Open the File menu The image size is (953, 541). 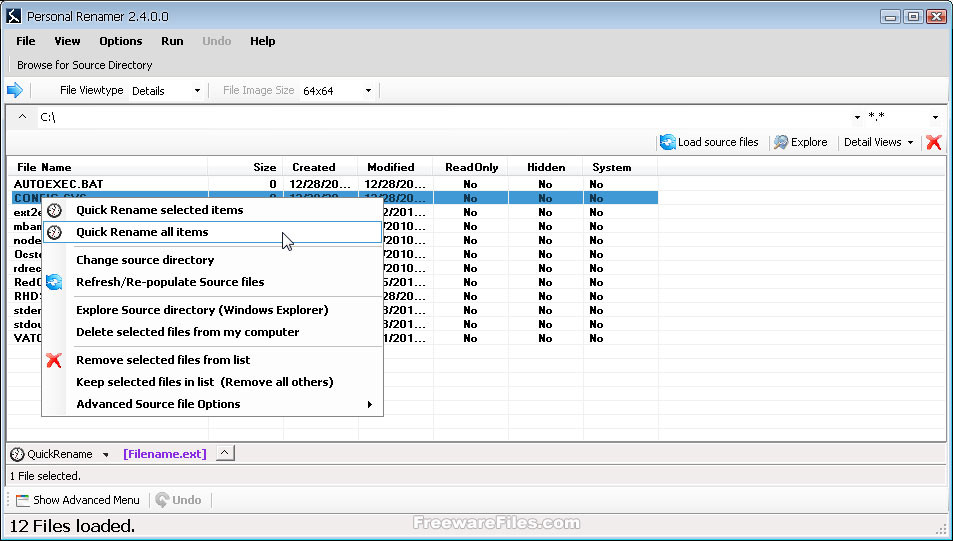tap(26, 41)
